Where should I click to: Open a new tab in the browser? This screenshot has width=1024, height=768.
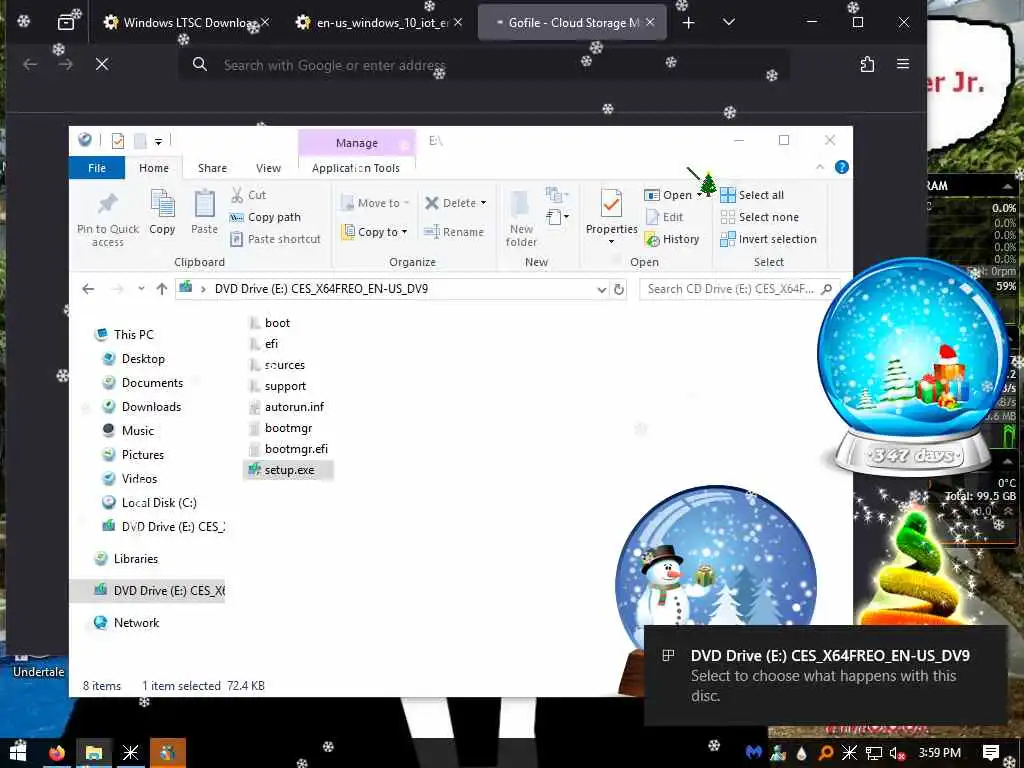(x=688, y=22)
